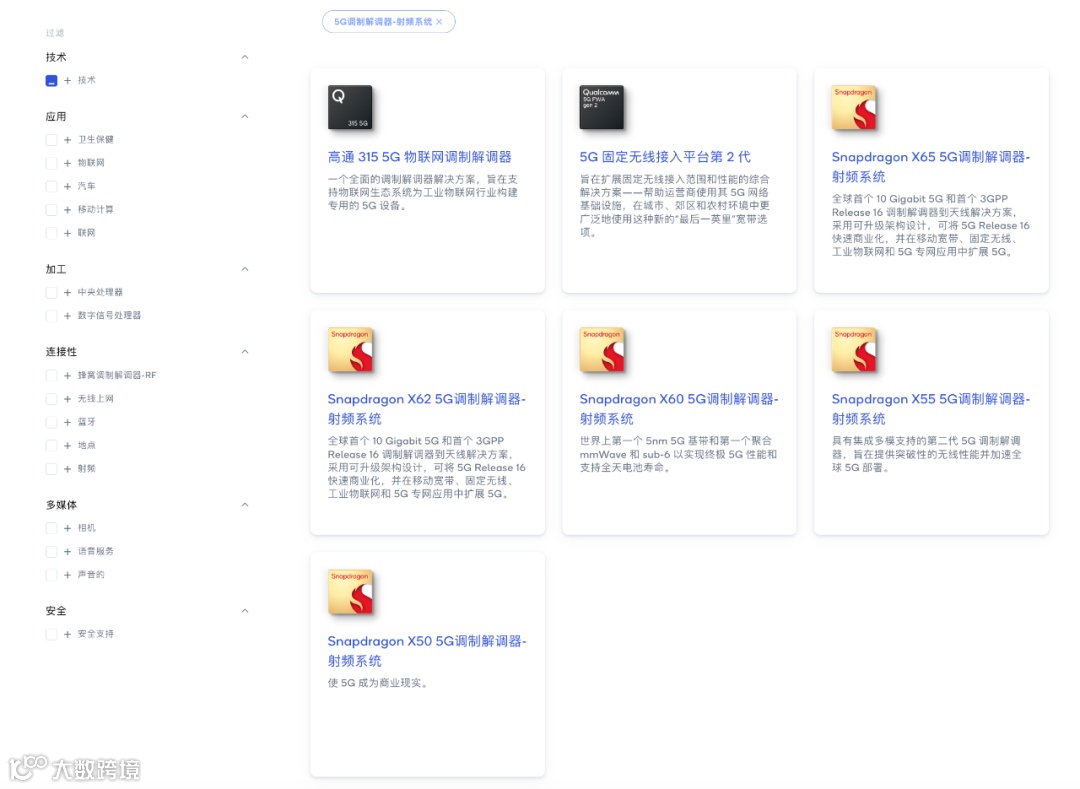The height and width of the screenshot is (789, 1080).
Task: Collapse the 技术 filter section chevron
Action: 245,57
